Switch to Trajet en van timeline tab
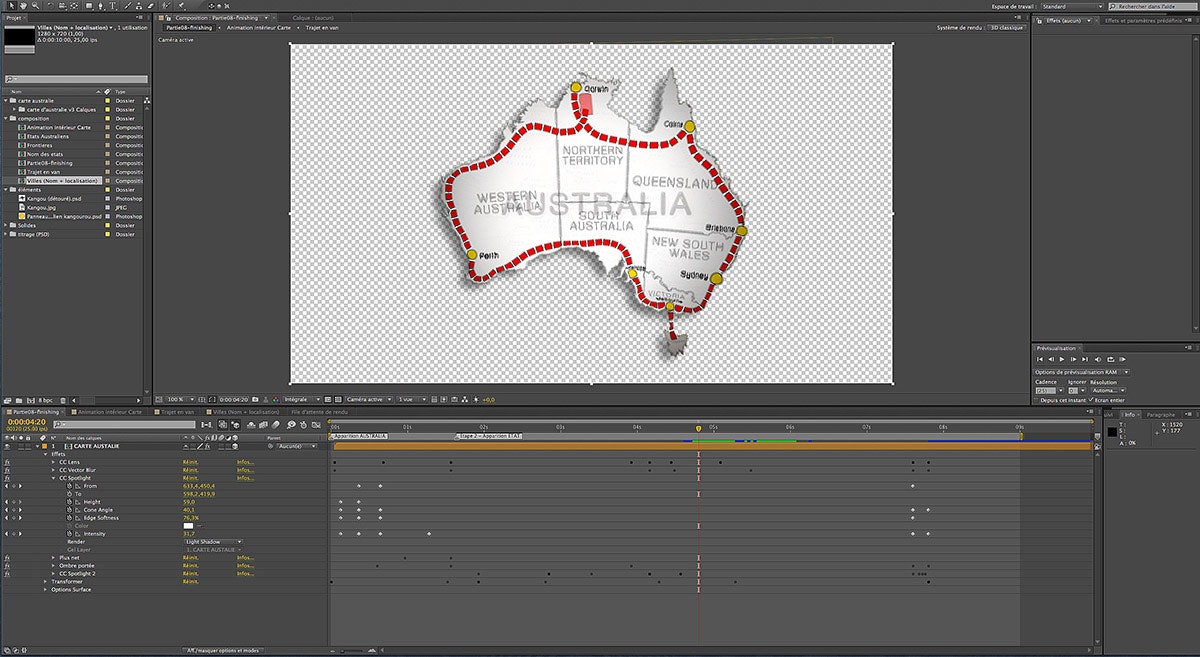This screenshot has height=657, width=1200. point(176,411)
